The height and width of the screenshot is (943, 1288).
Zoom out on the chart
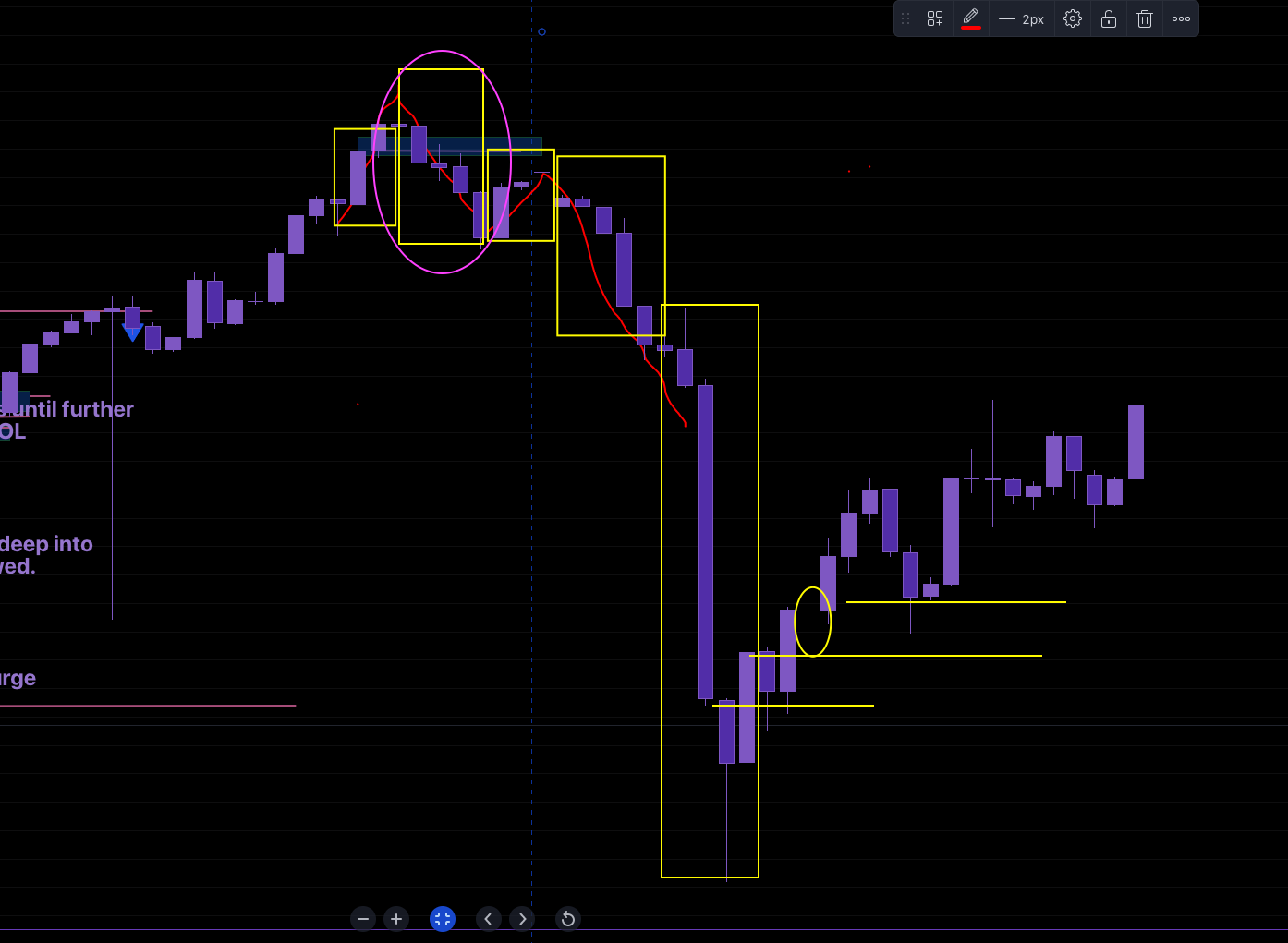coord(363,918)
